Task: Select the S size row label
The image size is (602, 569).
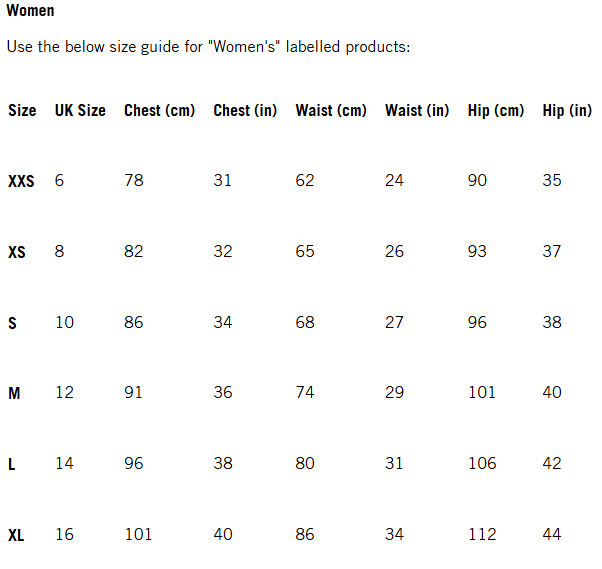Action: click(12, 324)
